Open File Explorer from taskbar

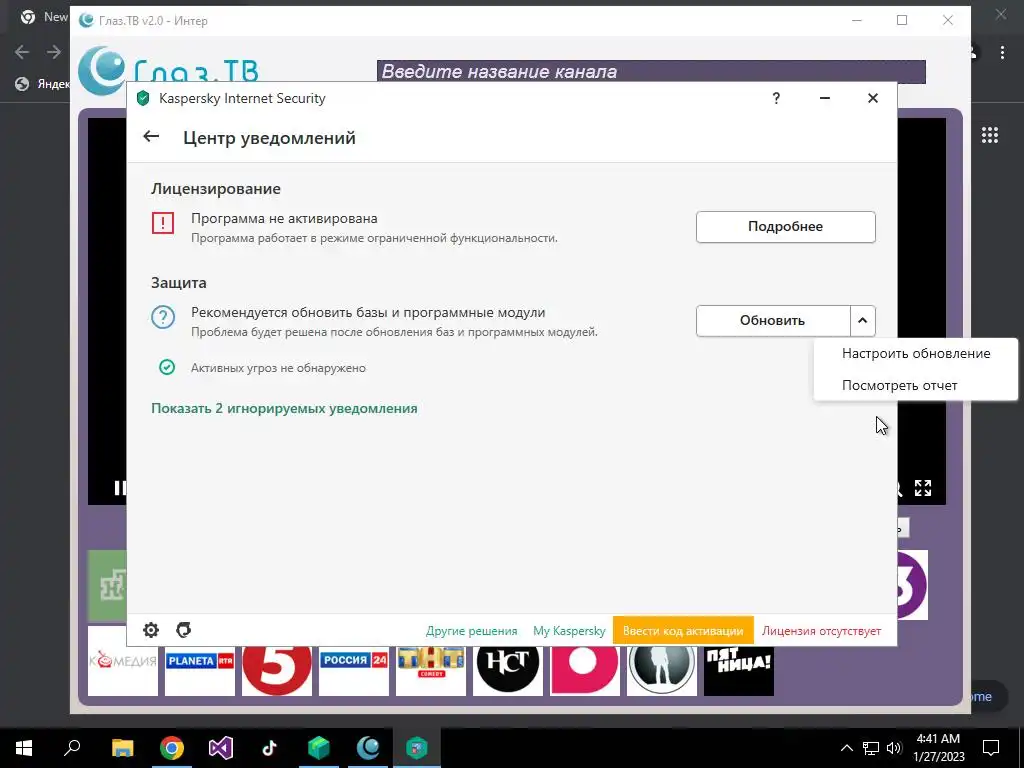(122, 748)
